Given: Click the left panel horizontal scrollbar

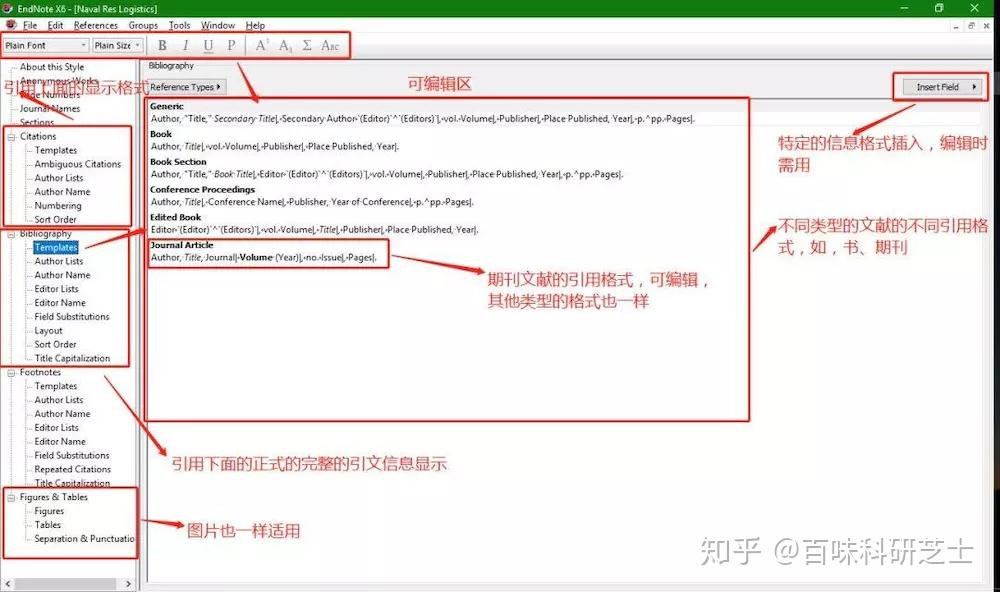Looking at the screenshot, I should (65, 582).
